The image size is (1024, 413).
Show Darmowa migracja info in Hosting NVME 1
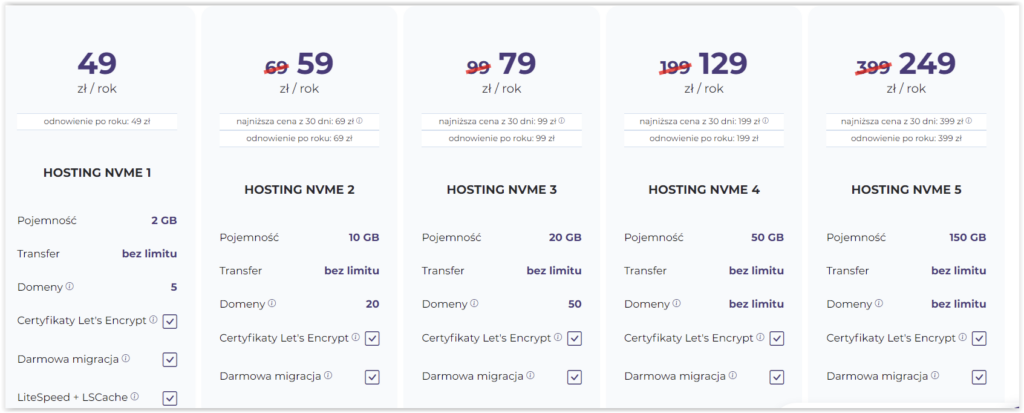[126, 358]
